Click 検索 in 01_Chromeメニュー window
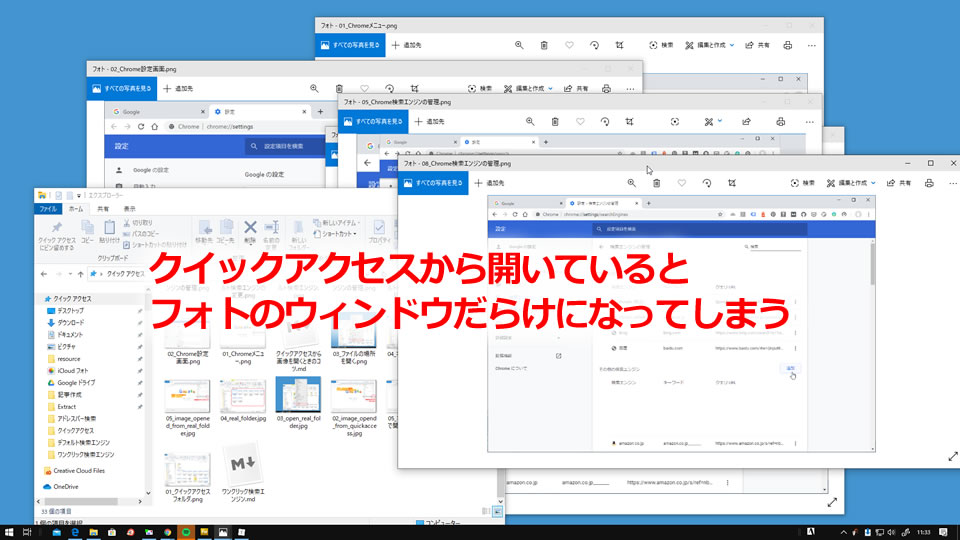Viewport: 960px width, 540px height. coord(661,45)
